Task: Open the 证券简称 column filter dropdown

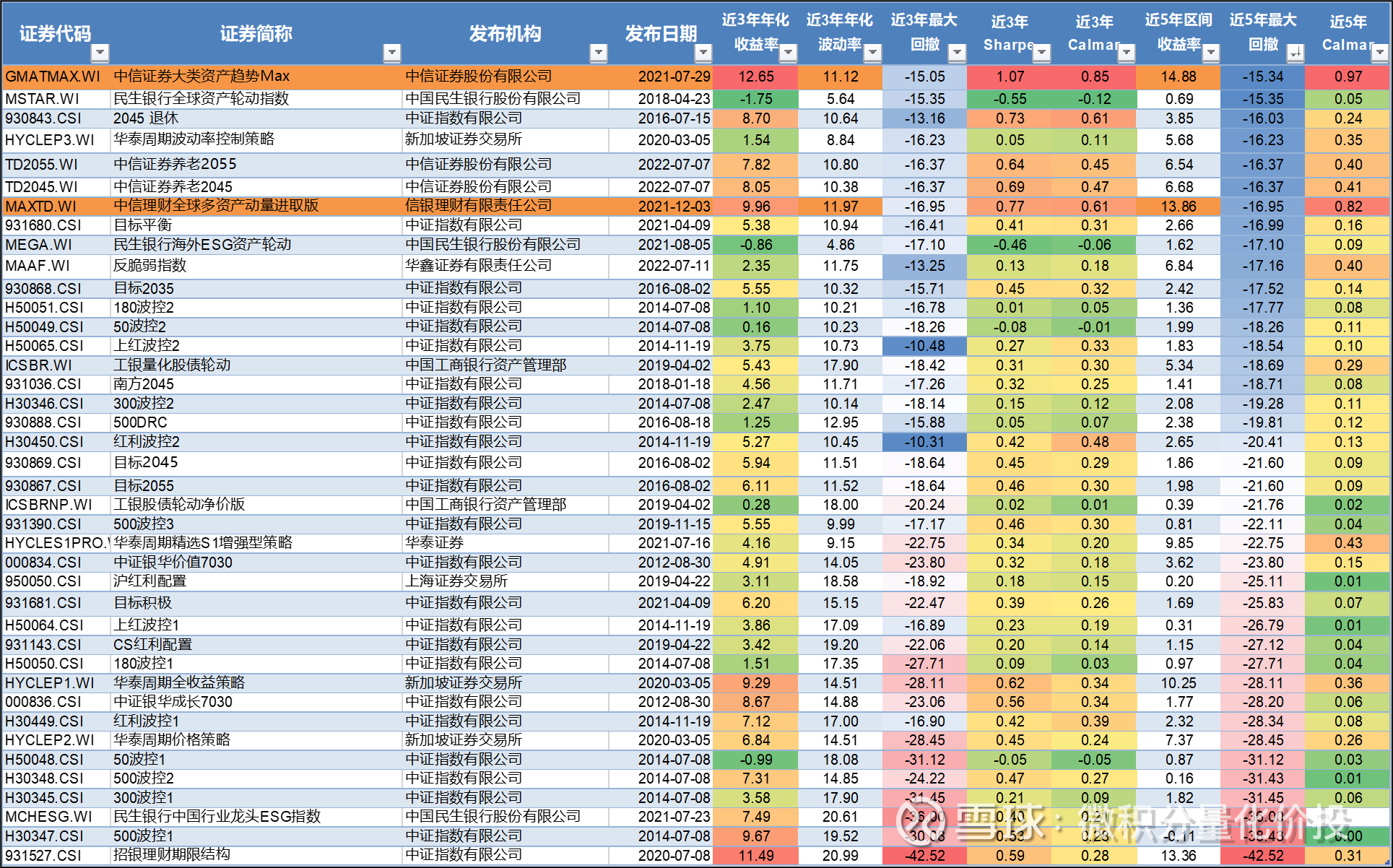Action: pyautogui.click(x=392, y=53)
